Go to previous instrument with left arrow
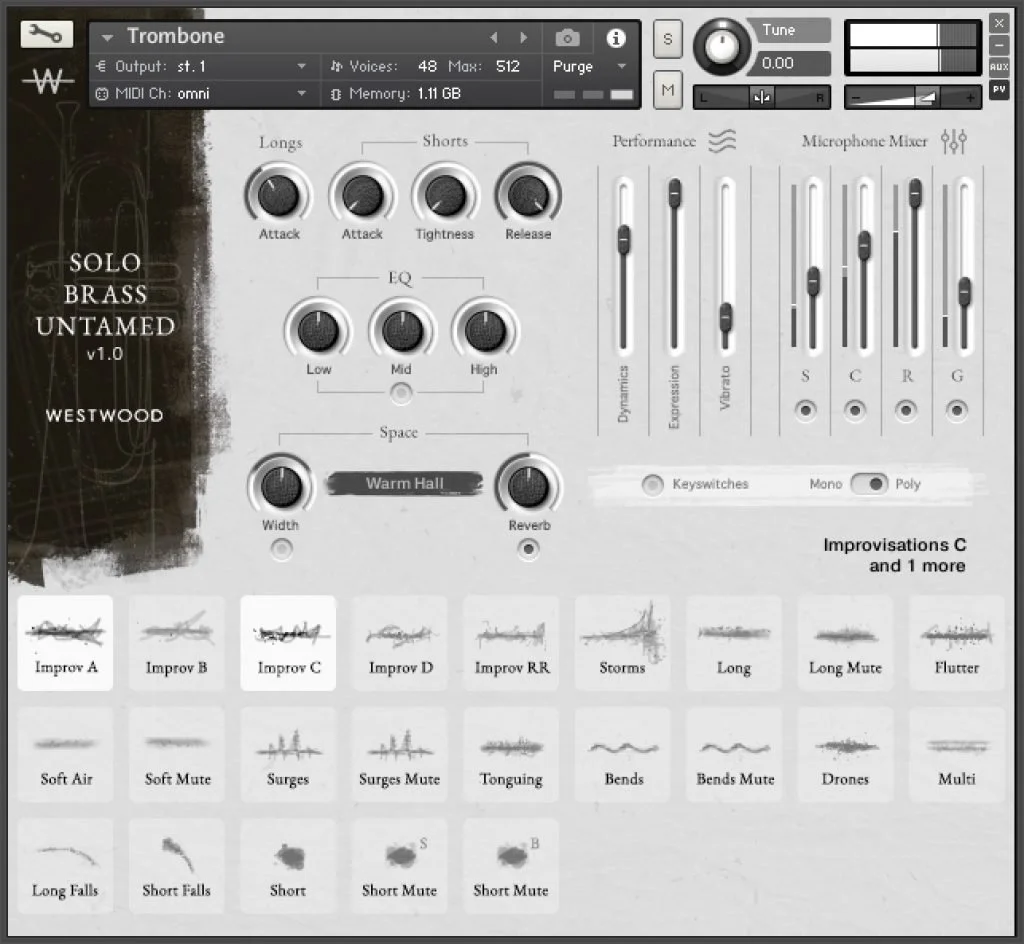 tap(494, 38)
